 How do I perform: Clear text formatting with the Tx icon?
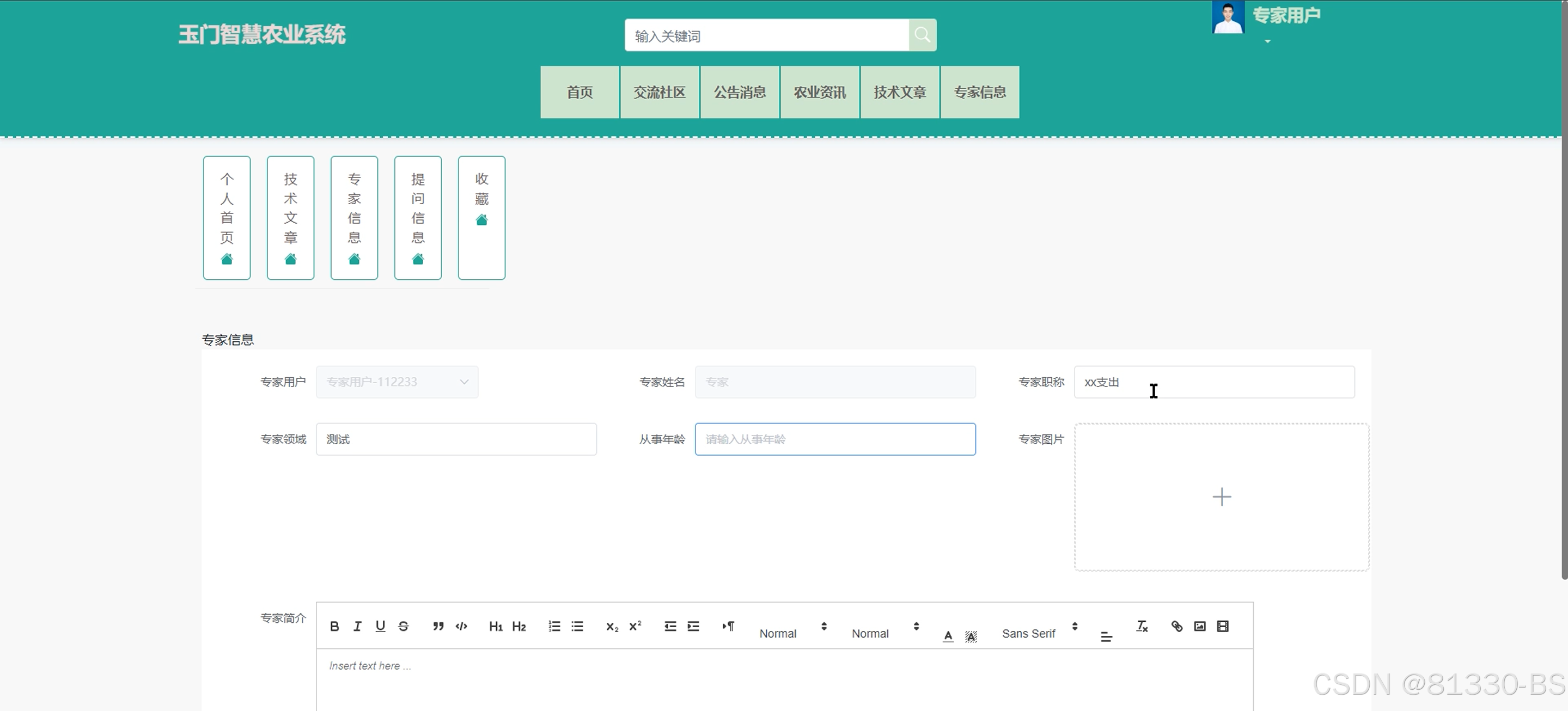(x=1142, y=627)
